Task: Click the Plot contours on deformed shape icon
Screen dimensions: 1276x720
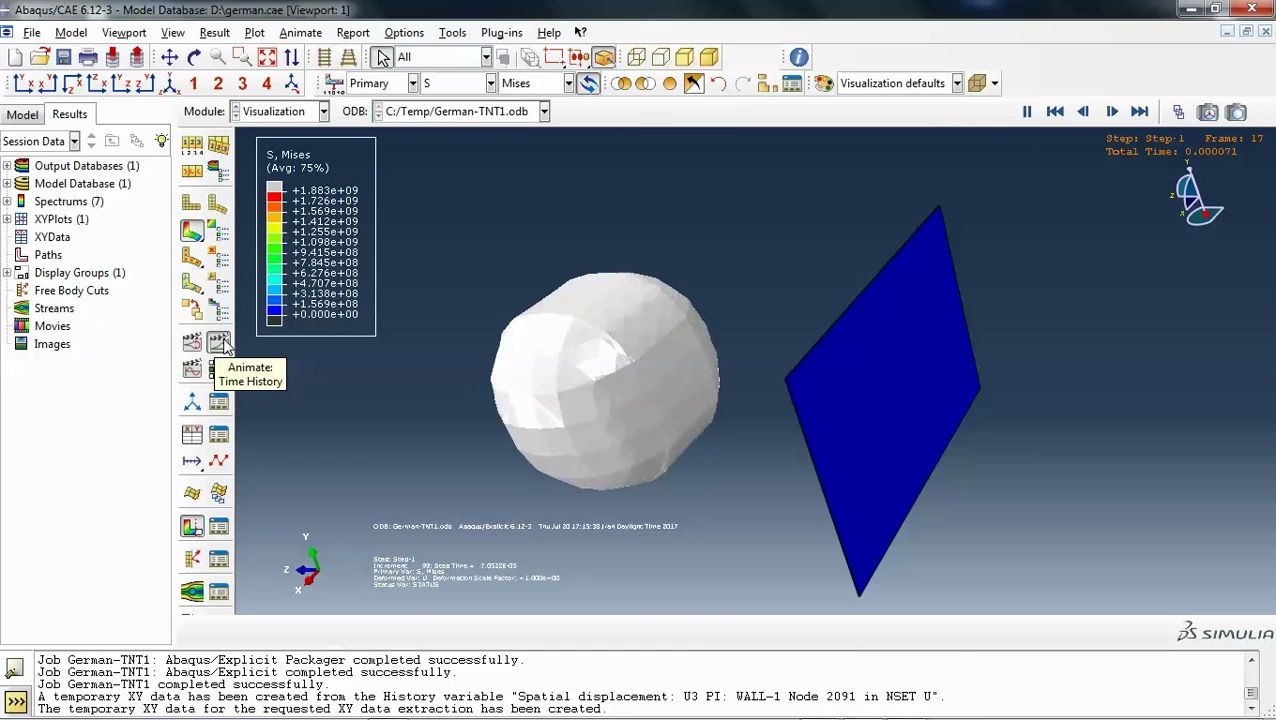Action: pyautogui.click(x=192, y=231)
